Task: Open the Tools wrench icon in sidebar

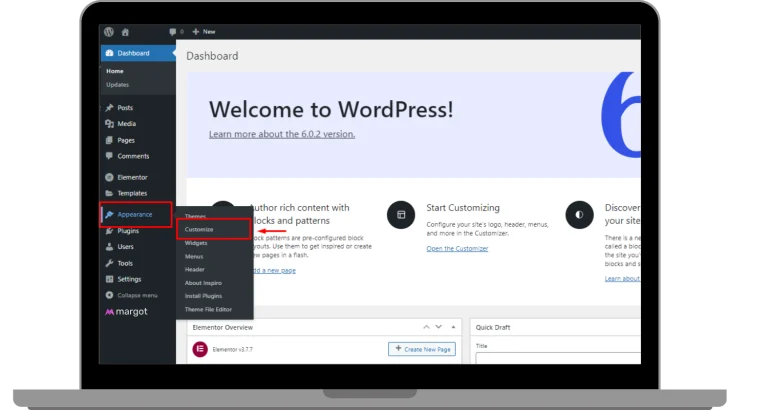Action: [109, 263]
